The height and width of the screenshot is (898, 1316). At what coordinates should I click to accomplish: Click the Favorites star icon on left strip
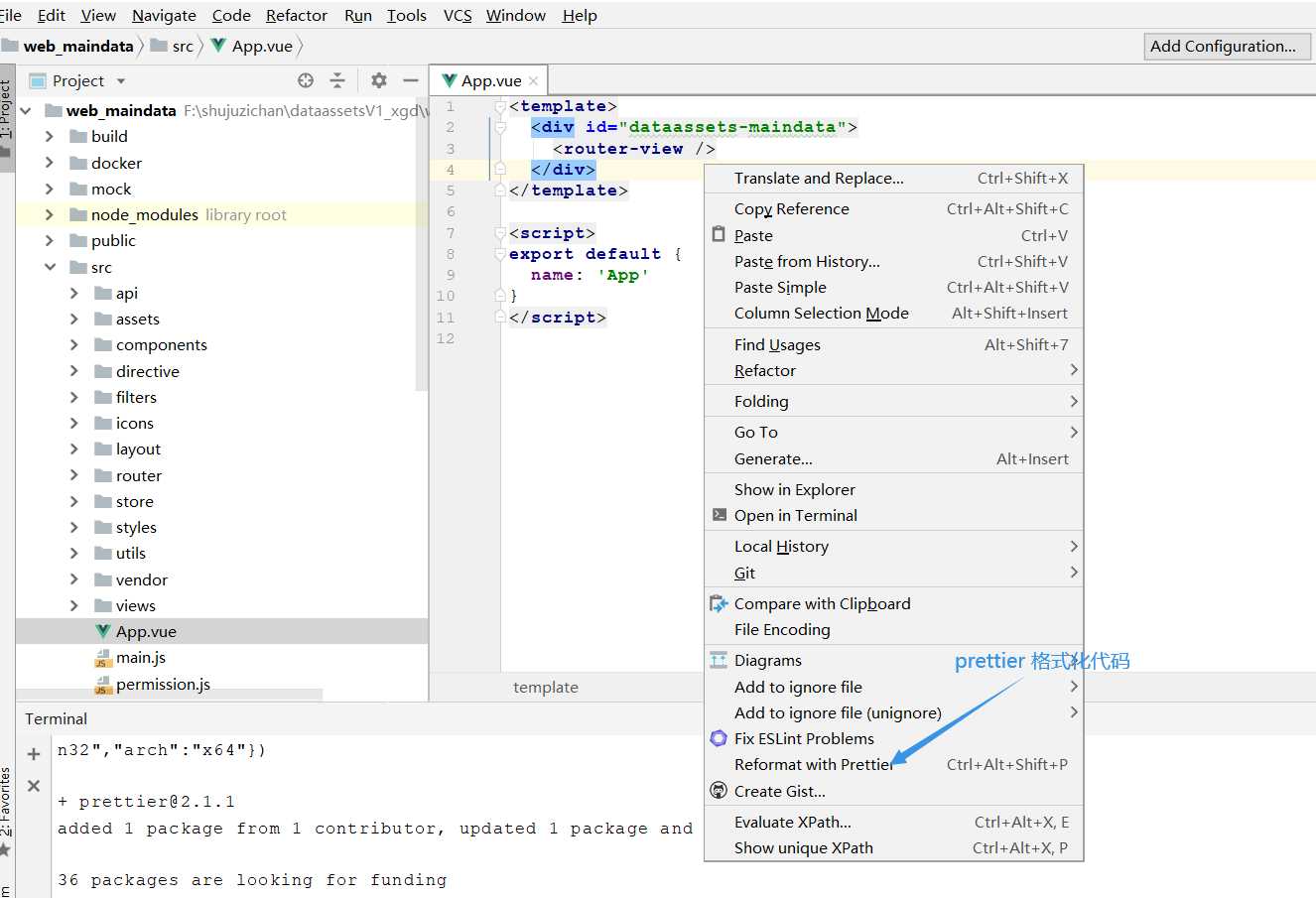[x=5, y=849]
